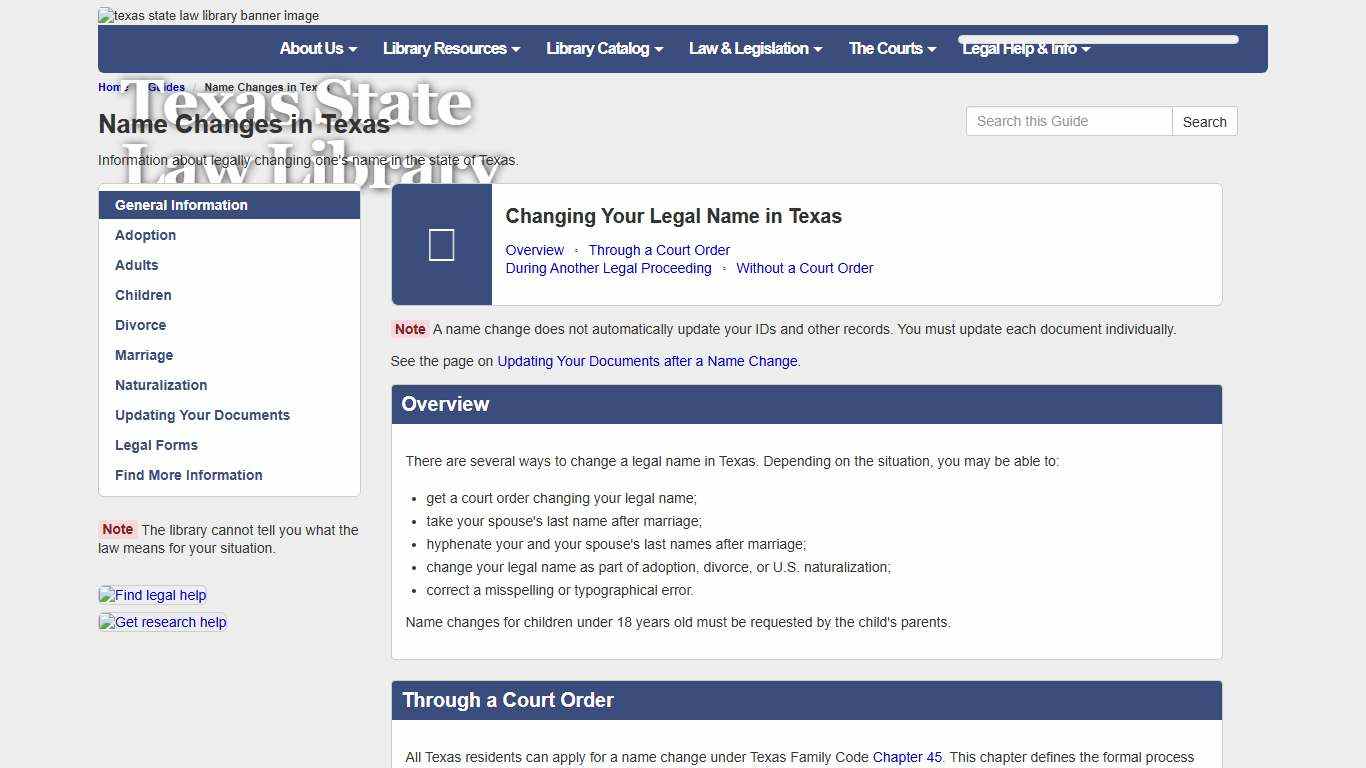Open the Legal Forms sidebar section

click(x=156, y=445)
